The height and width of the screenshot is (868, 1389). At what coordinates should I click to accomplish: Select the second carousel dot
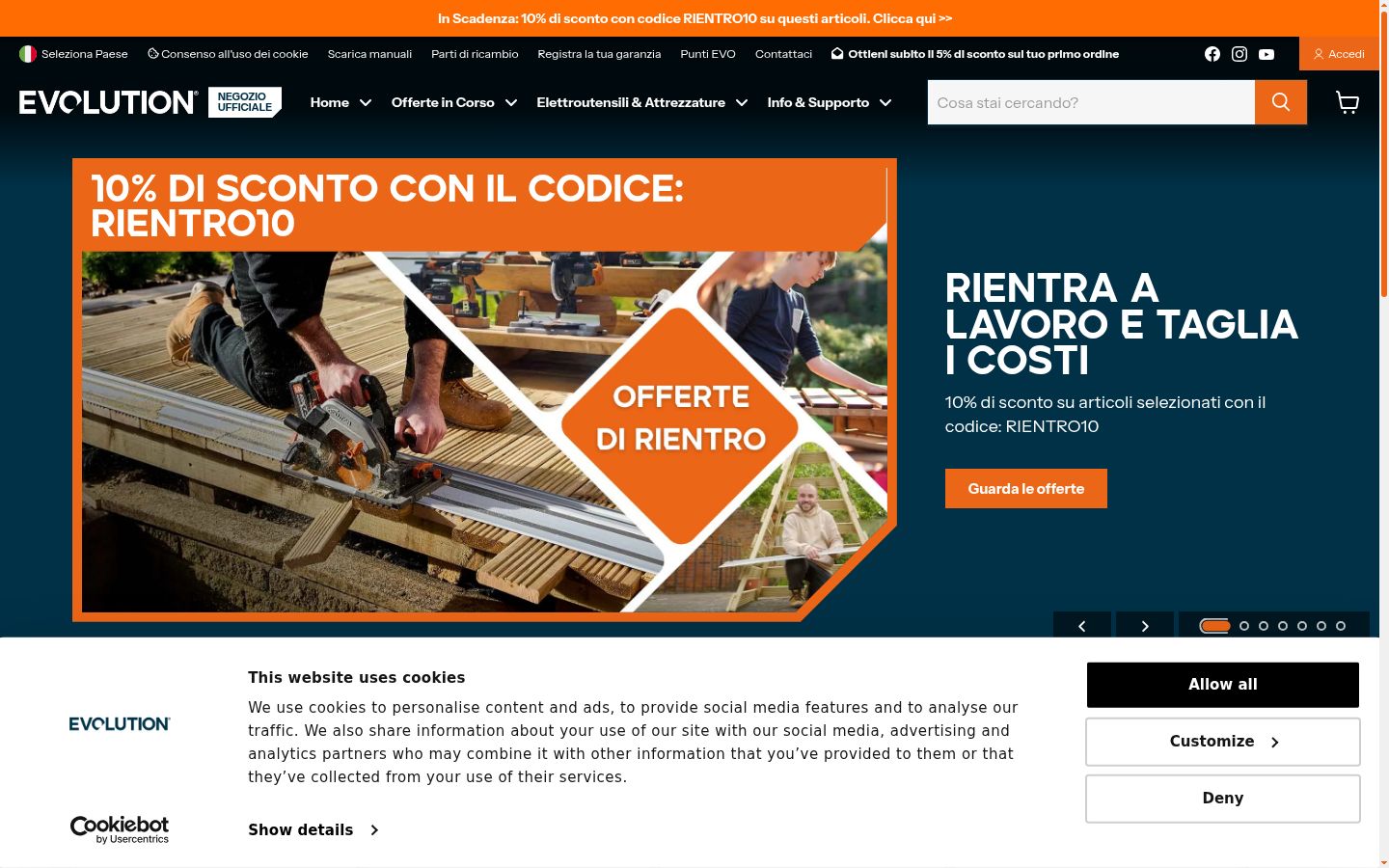point(1244,626)
